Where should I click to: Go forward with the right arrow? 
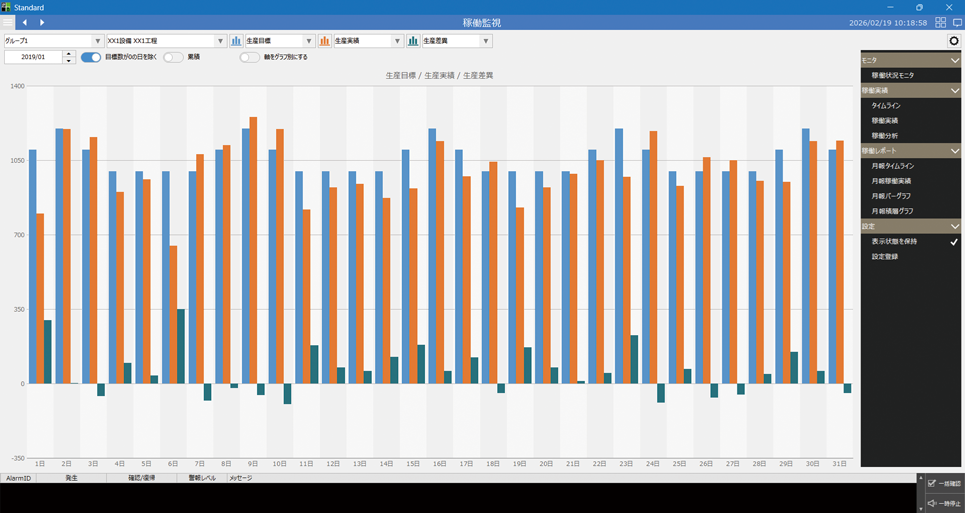(42, 22)
